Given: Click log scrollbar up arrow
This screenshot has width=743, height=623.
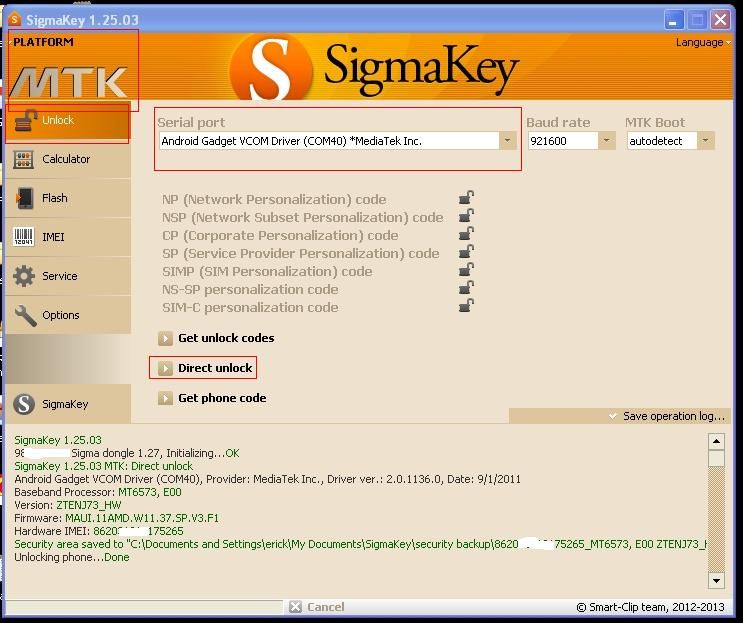Looking at the screenshot, I should pyautogui.click(x=716, y=442).
